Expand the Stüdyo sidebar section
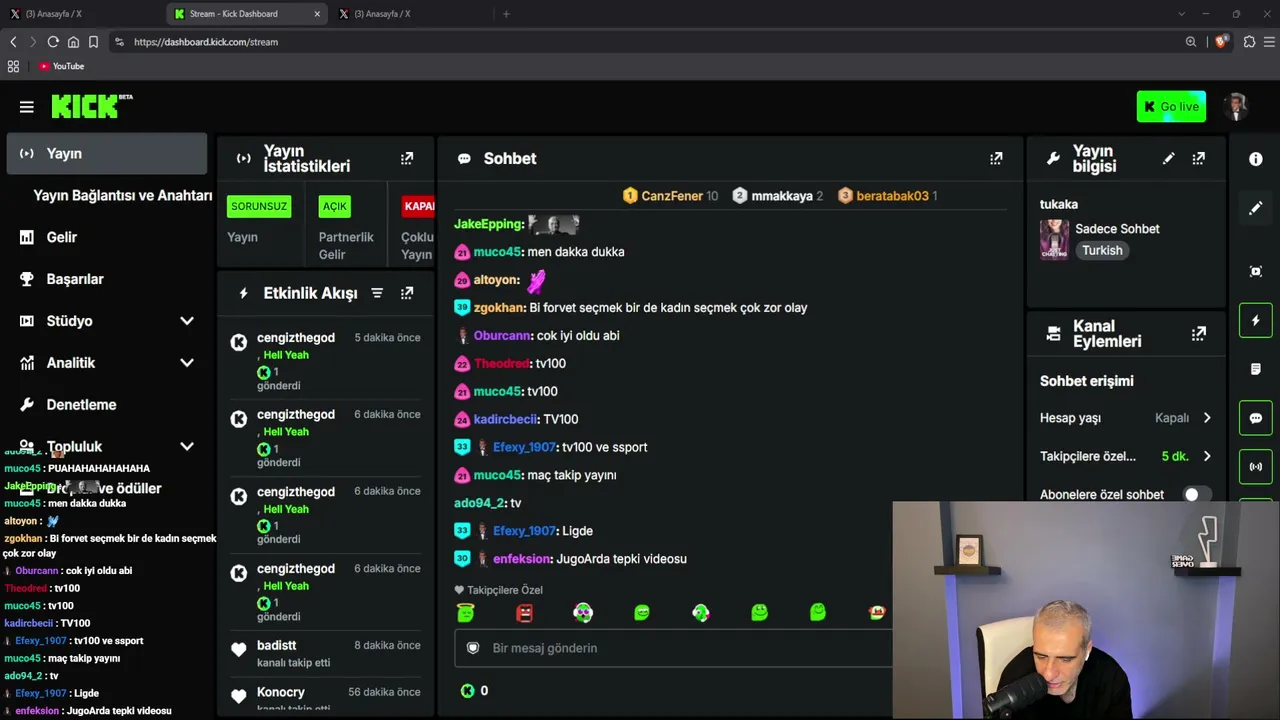1280x720 pixels. coord(187,321)
